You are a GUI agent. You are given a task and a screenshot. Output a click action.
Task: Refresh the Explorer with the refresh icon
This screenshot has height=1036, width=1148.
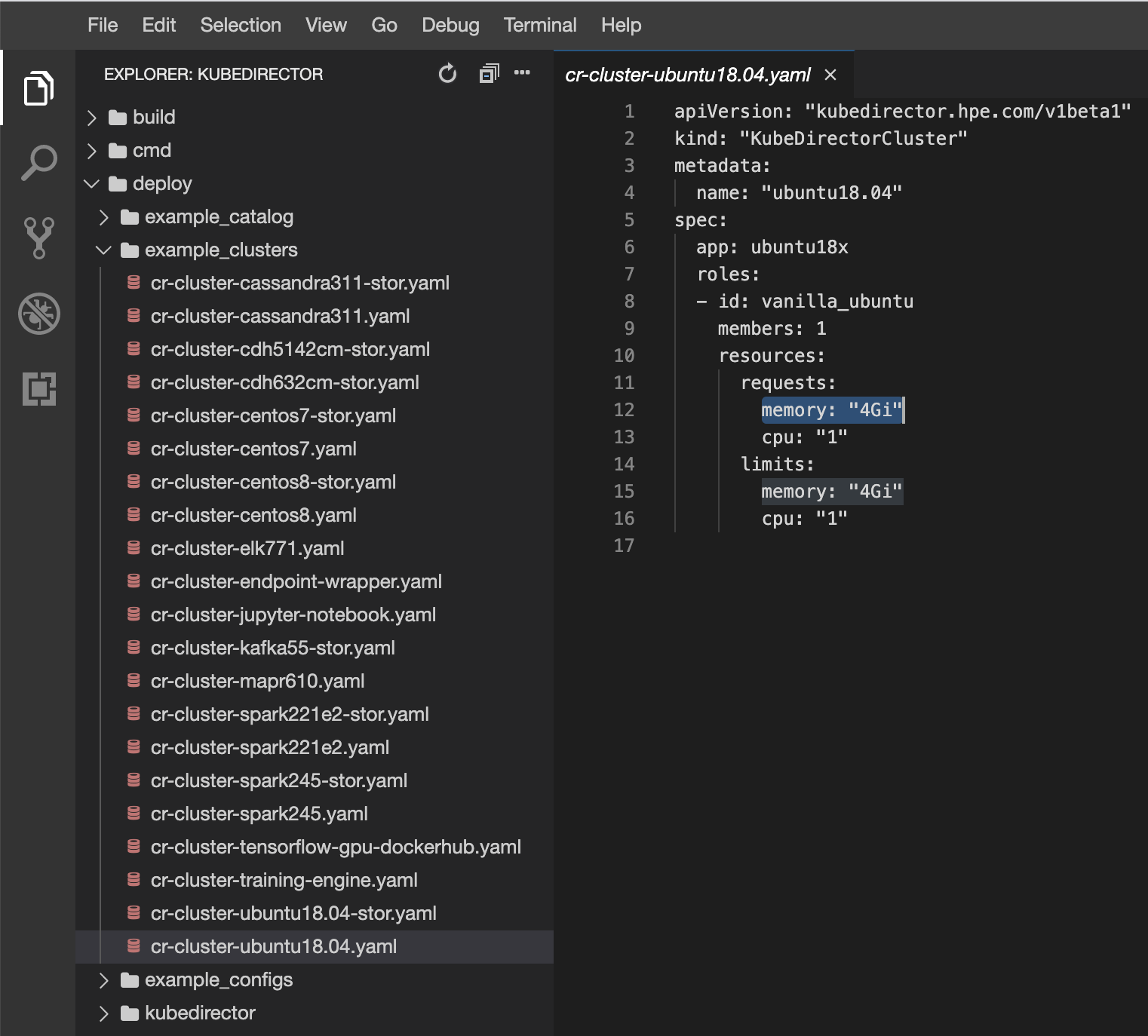click(447, 73)
